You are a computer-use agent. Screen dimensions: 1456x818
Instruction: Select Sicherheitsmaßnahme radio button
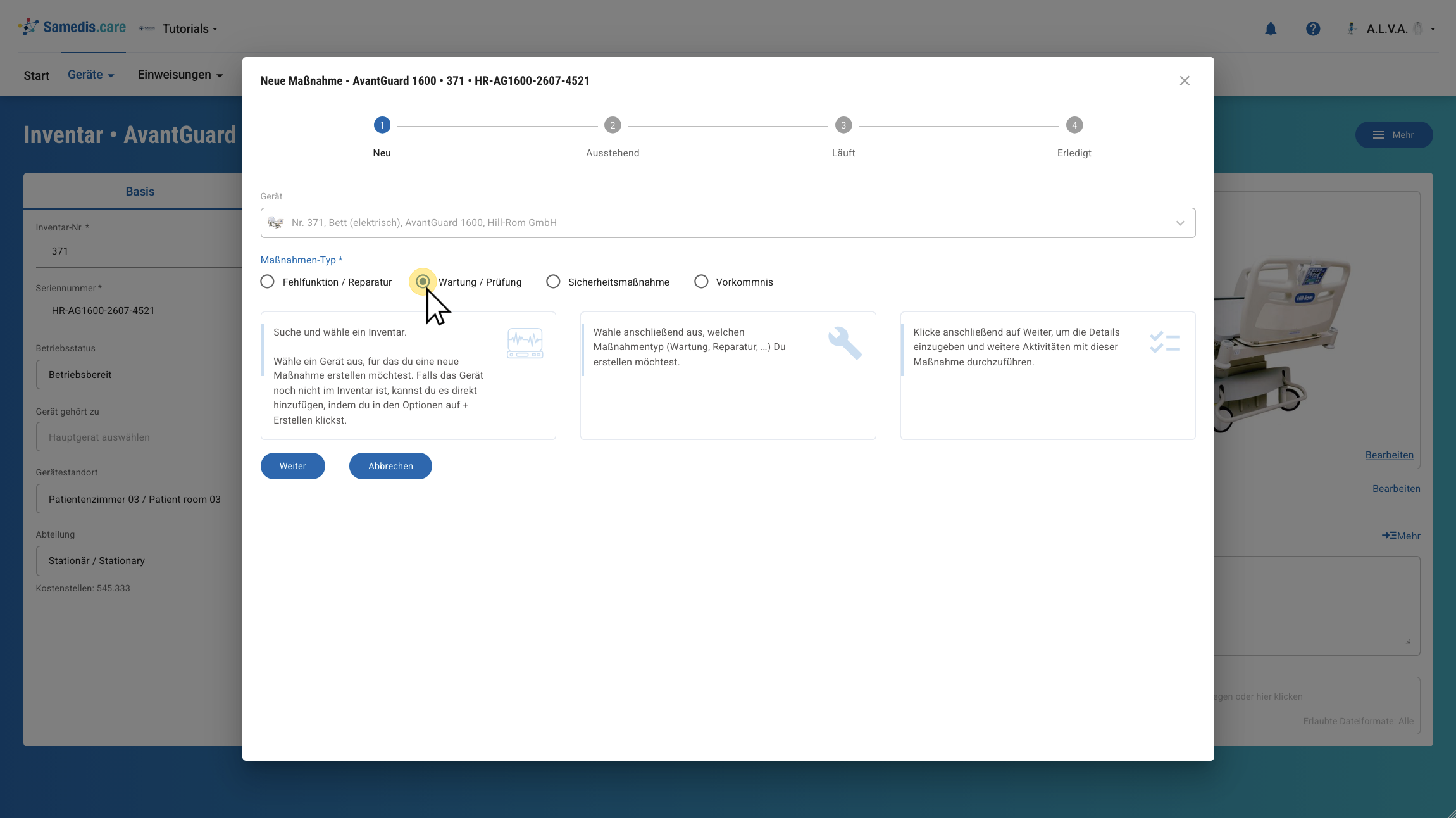click(x=553, y=282)
